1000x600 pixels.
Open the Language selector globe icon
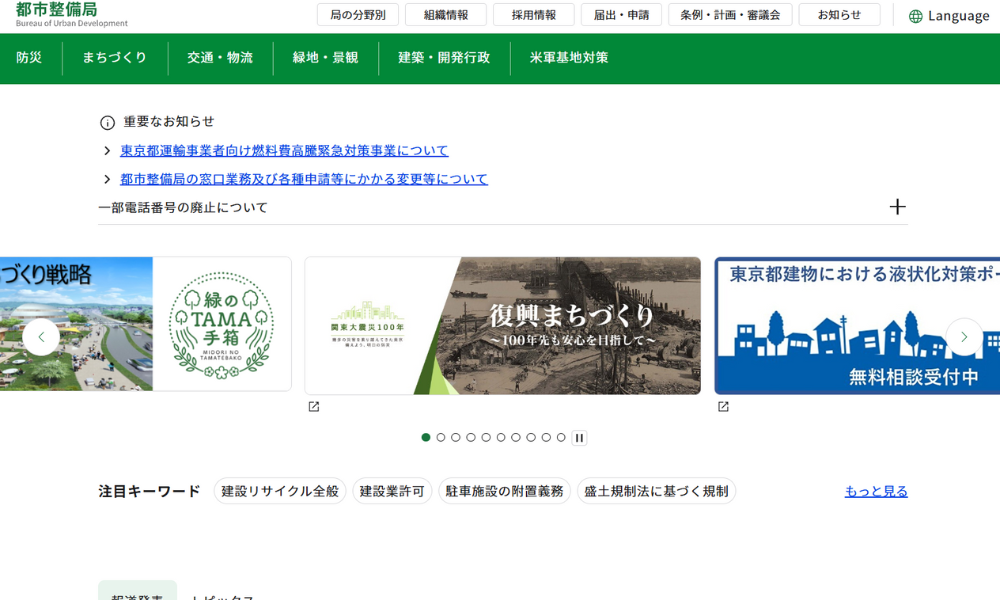tap(915, 17)
